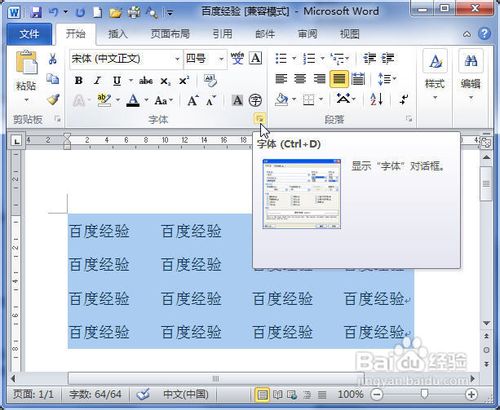The image size is (500, 410).
Task: Open Word Help question mark
Action: (484, 34)
